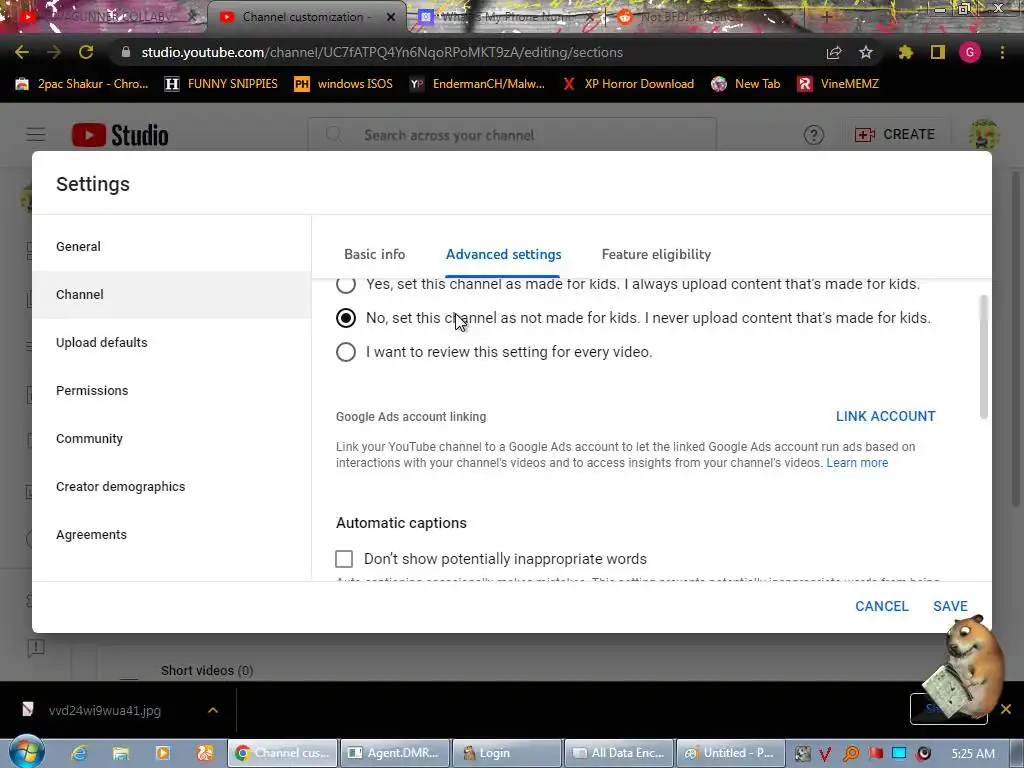Open Creator demographics settings
The width and height of the screenshot is (1024, 768).
[x=172, y=487]
